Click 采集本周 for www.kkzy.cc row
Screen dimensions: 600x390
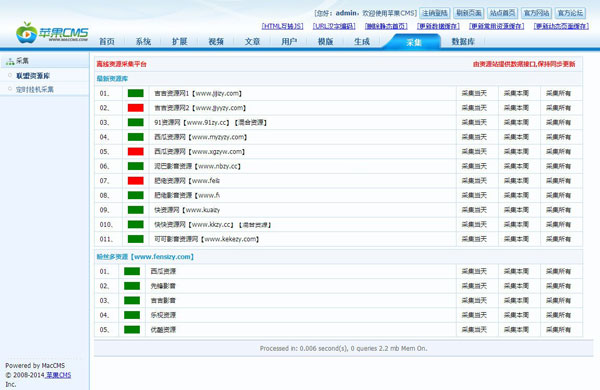tap(516, 225)
